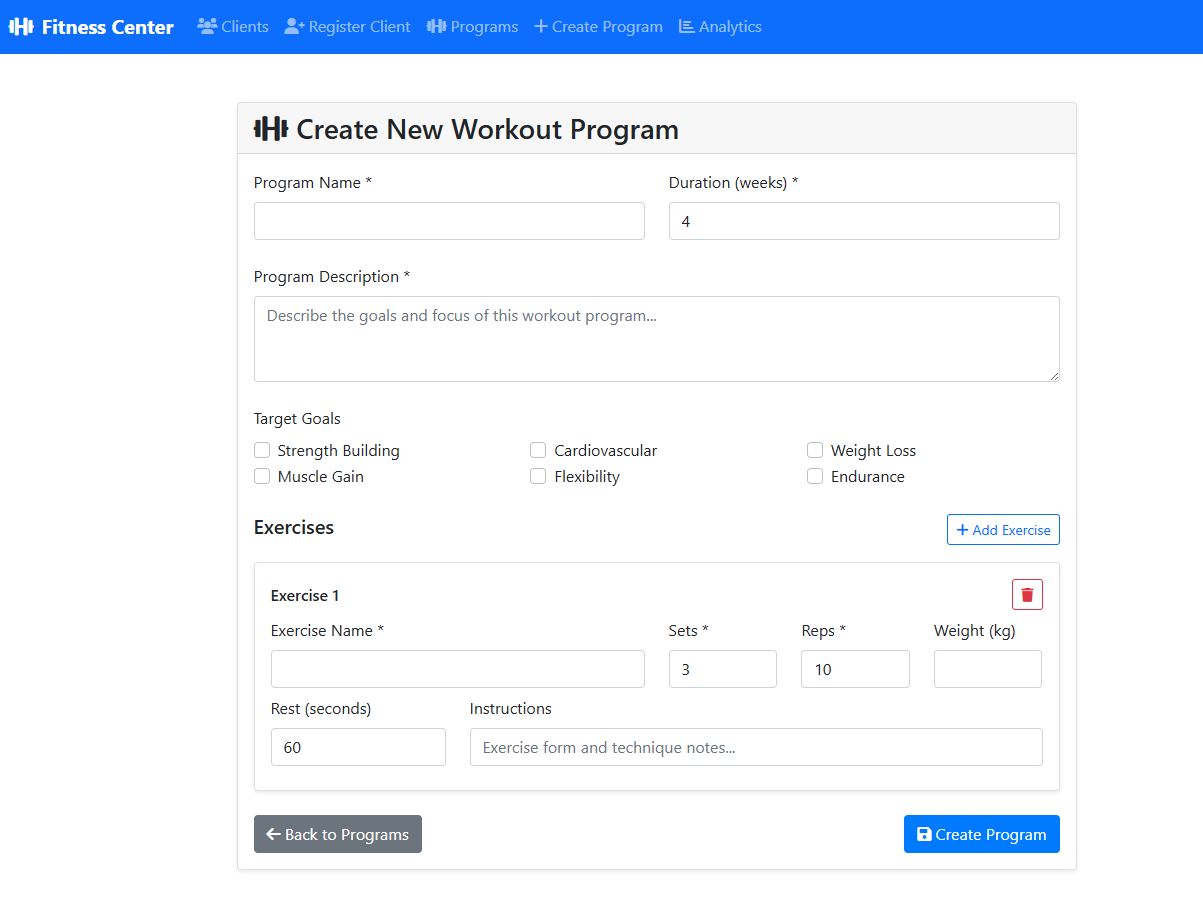Select the Flexibility goal checkbox
1203x917 pixels.
click(x=538, y=477)
